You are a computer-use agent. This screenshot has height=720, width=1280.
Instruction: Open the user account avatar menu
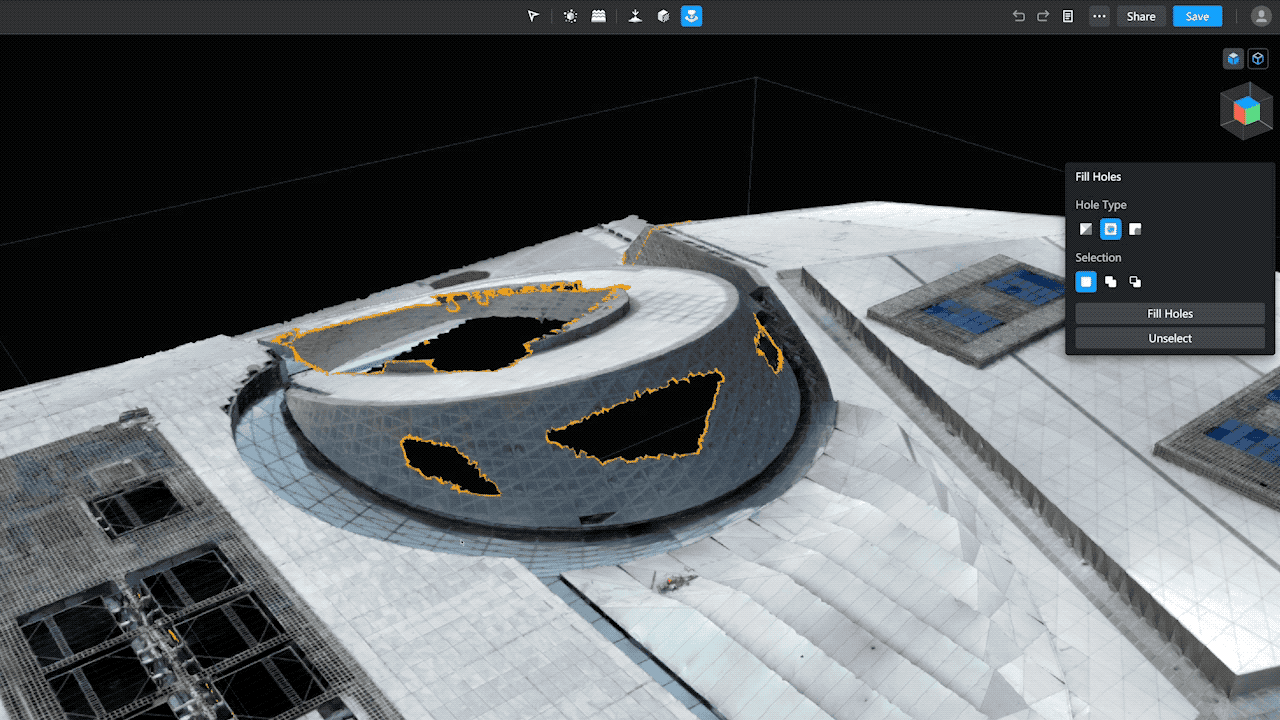[1260, 16]
